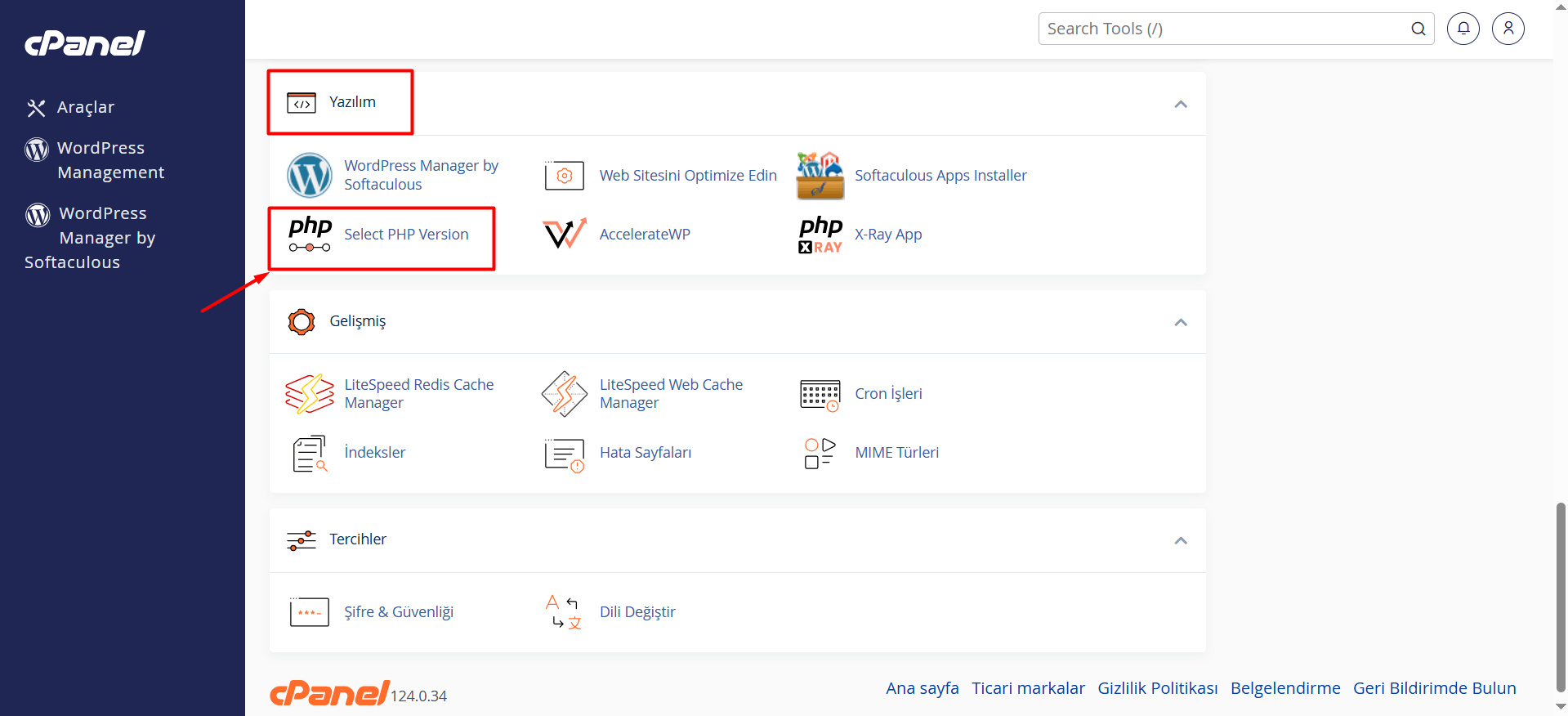This screenshot has height=716, width=1568.
Task: Click LiteSpeed Redis Cache Manager icon
Action: point(310,394)
